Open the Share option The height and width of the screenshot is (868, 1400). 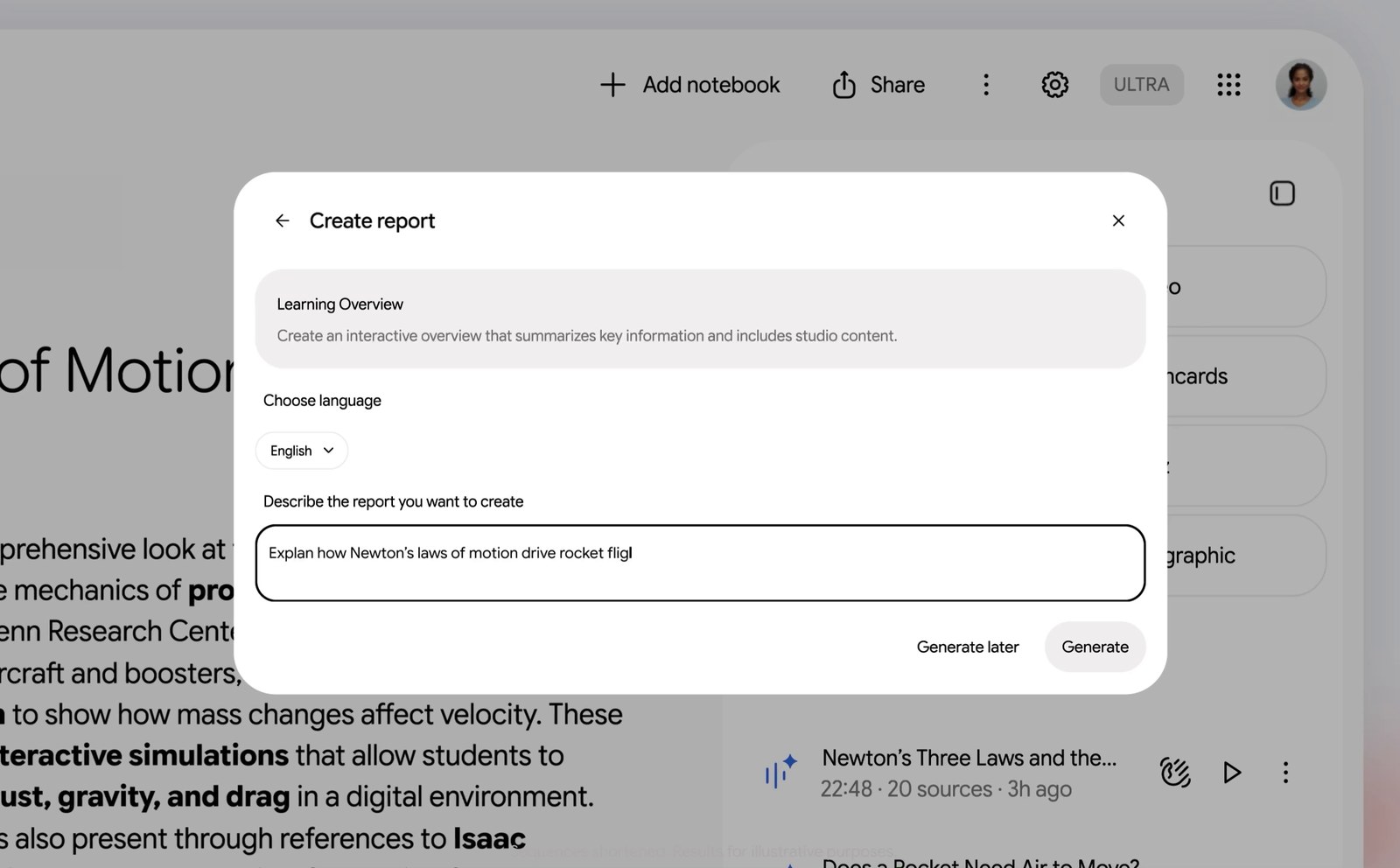878,85
